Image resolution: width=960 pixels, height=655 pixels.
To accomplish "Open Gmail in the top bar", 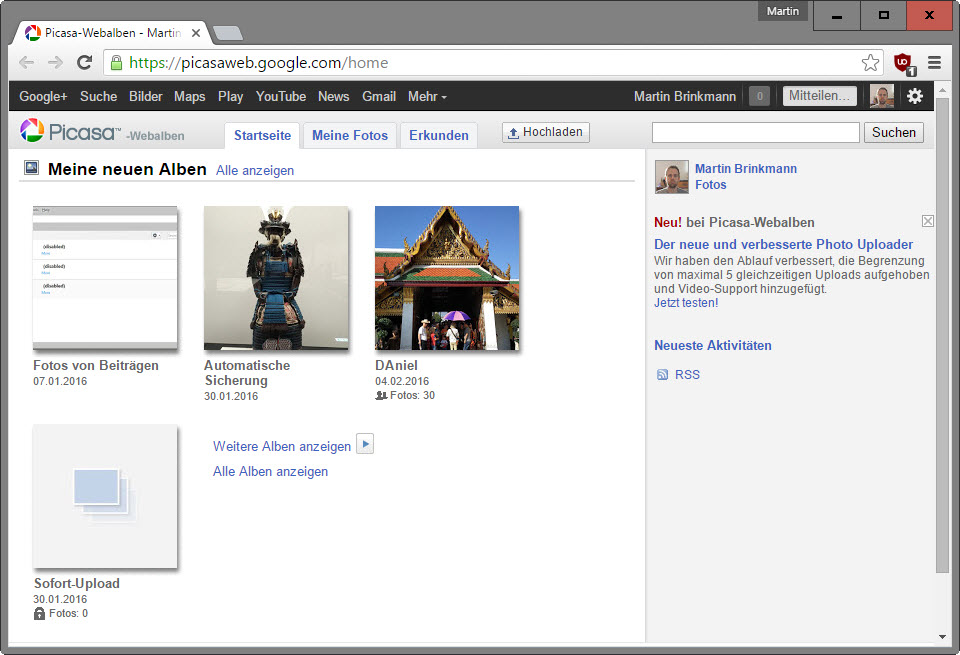I will tap(379, 96).
